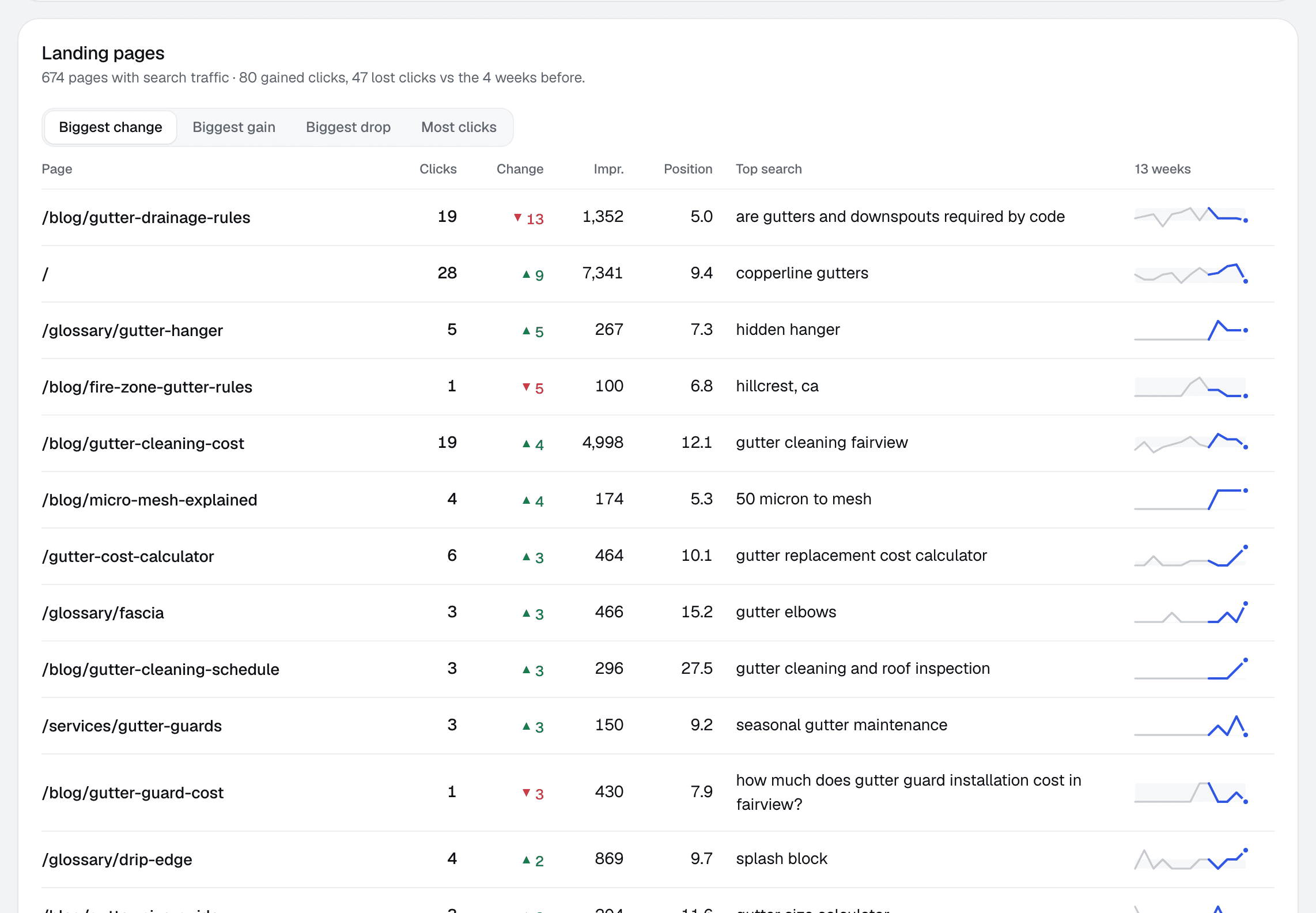
Task: Click the sparkline for /blog/gutter-drainage-rules
Action: [1190, 217]
